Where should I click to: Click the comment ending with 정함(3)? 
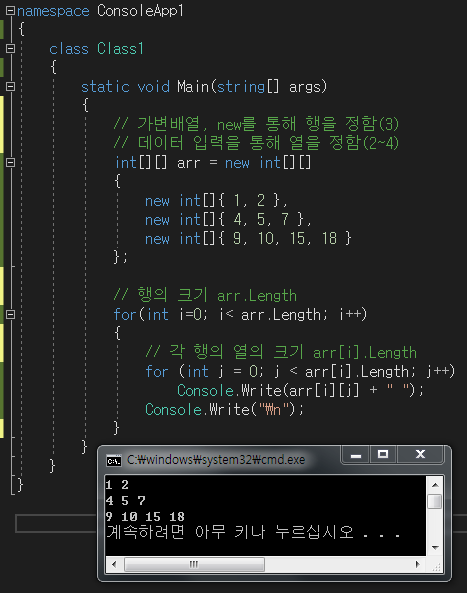click(256, 124)
